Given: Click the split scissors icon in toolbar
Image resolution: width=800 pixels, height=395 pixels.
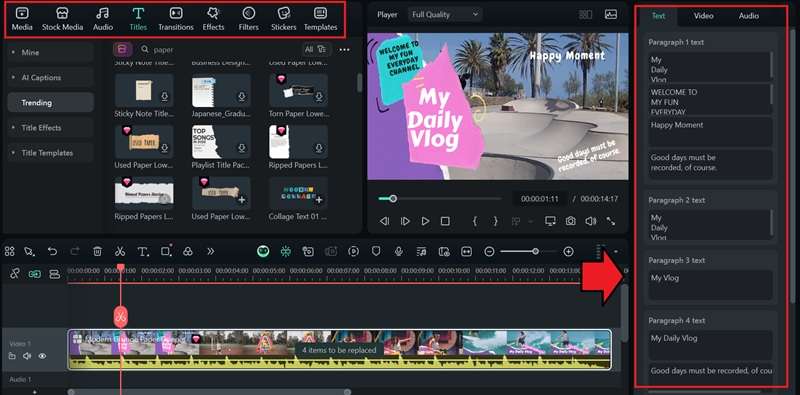Looking at the screenshot, I should coord(120,251).
